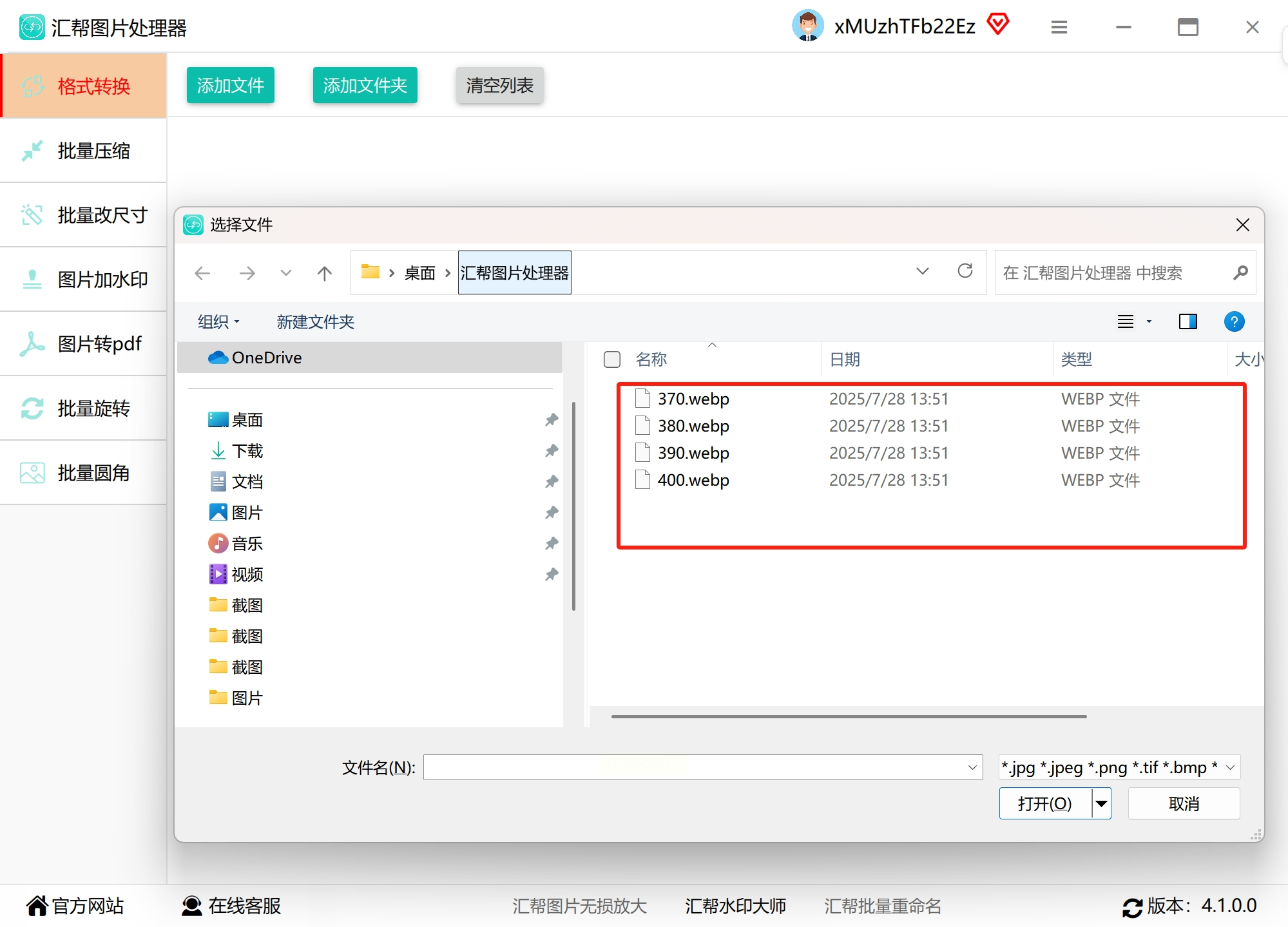Check for updates with the 版本 refresh icon
Viewport: 1288px width, 927px height.
(1132, 907)
